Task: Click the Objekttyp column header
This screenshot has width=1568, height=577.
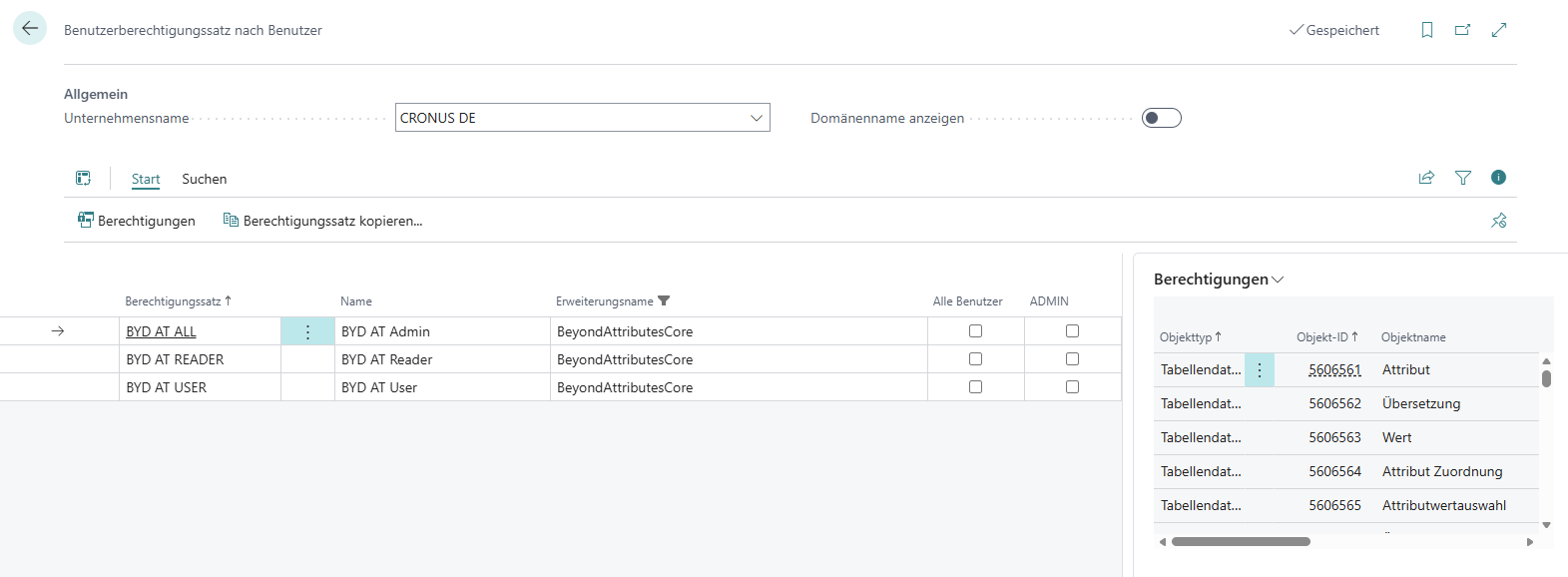Action: [1190, 337]
